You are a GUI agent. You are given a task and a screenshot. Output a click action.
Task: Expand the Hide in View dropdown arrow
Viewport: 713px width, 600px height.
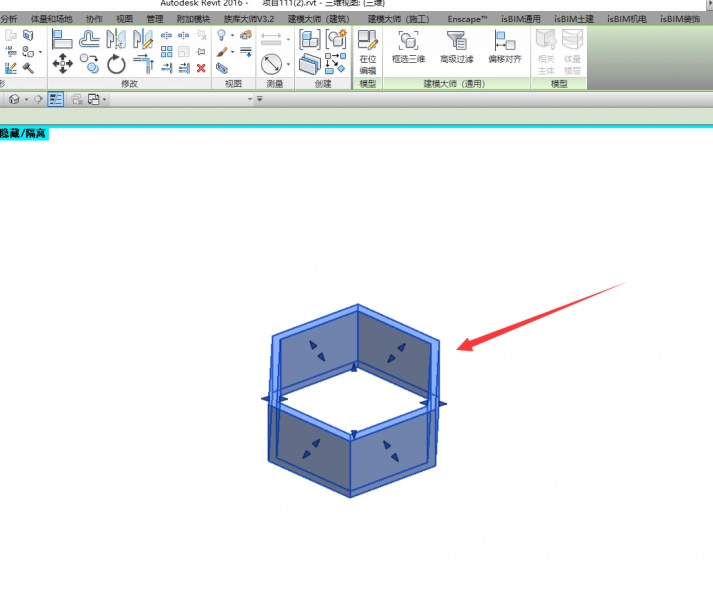[x=232, y=35]
